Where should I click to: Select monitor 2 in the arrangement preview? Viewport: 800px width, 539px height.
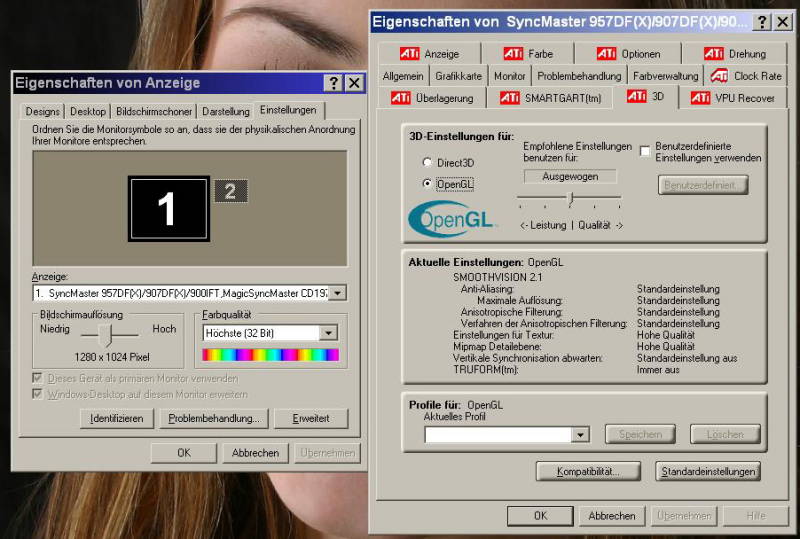tap(231, 191)
